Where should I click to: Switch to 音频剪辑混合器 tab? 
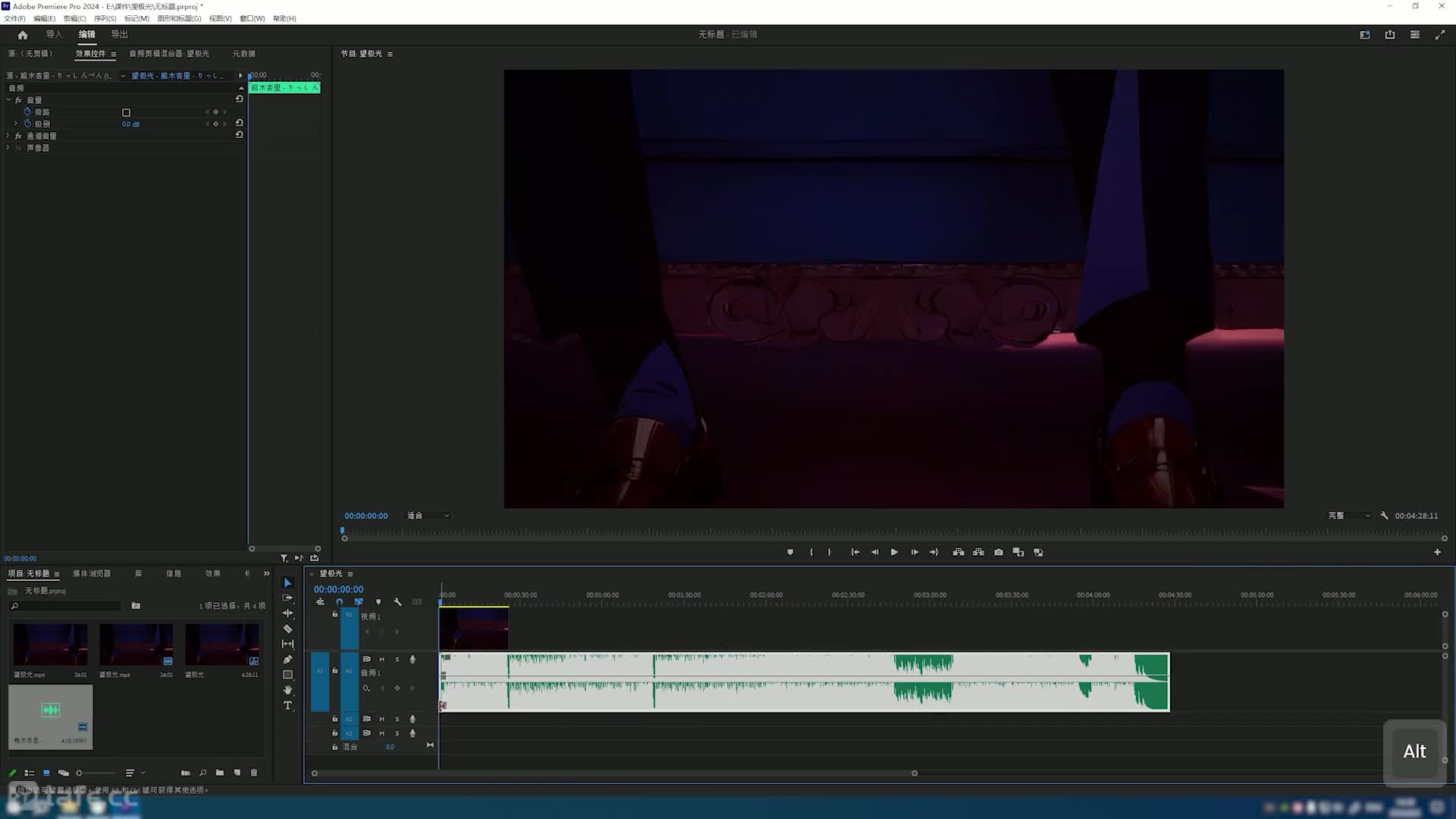(x=169, y=54)
